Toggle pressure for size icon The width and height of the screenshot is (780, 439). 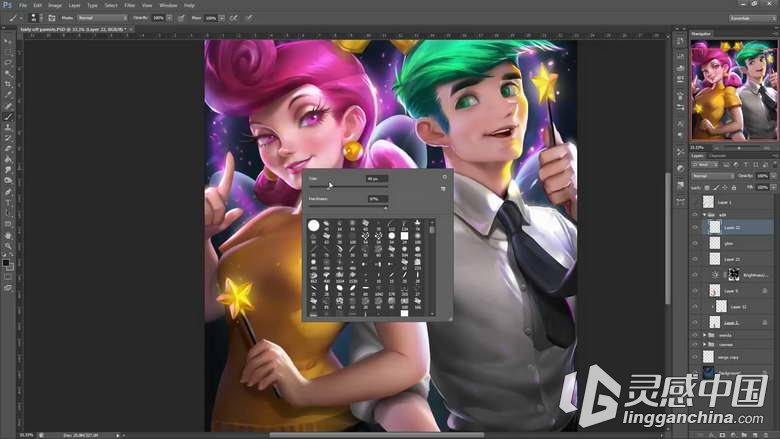pos(249,18)
